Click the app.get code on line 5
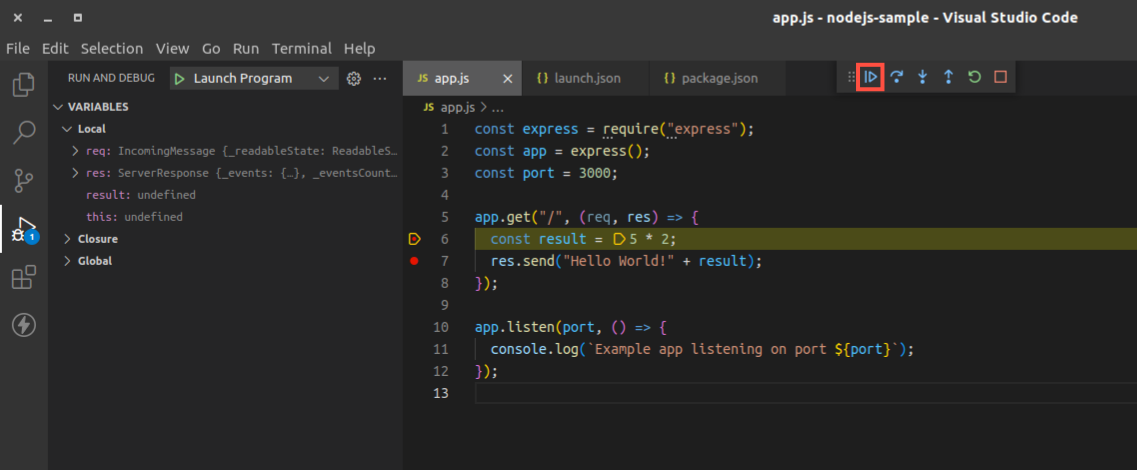Image resolution: width=1137 pixels, height=470 pixels. (503, 217)
